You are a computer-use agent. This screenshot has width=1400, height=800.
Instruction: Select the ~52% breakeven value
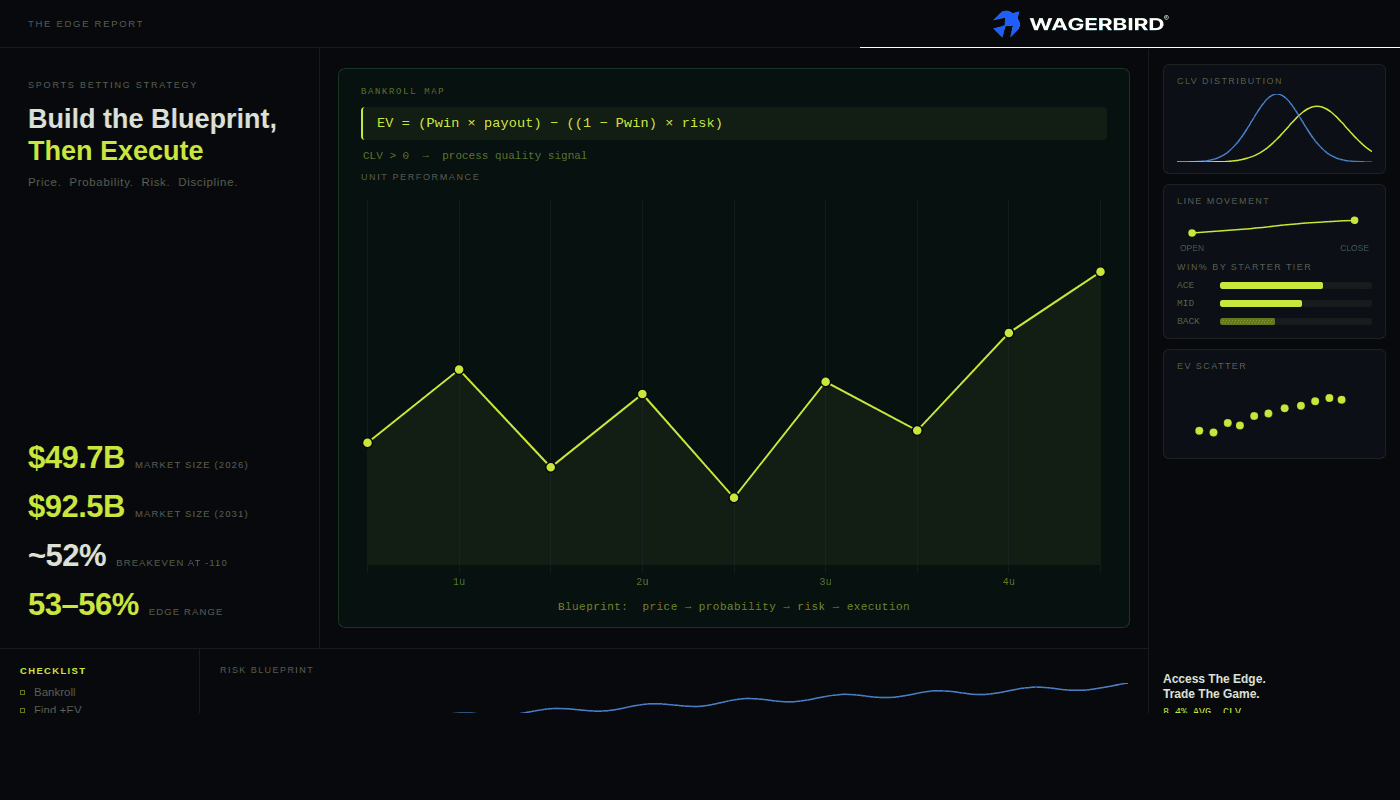(67, 555)
